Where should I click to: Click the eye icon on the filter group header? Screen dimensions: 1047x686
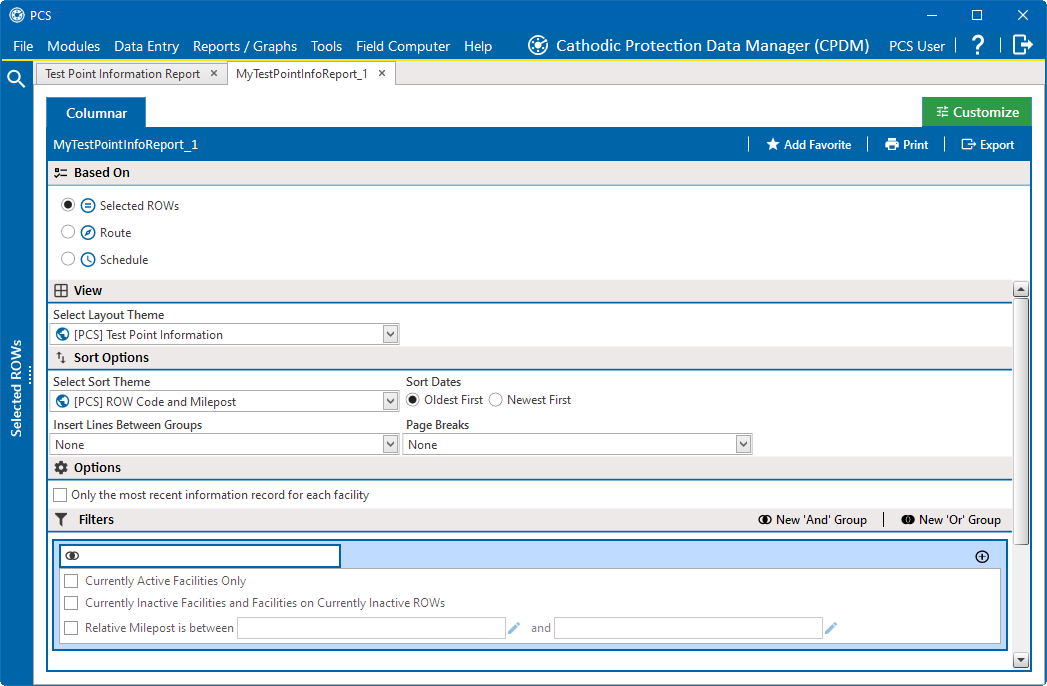(71, 555)
